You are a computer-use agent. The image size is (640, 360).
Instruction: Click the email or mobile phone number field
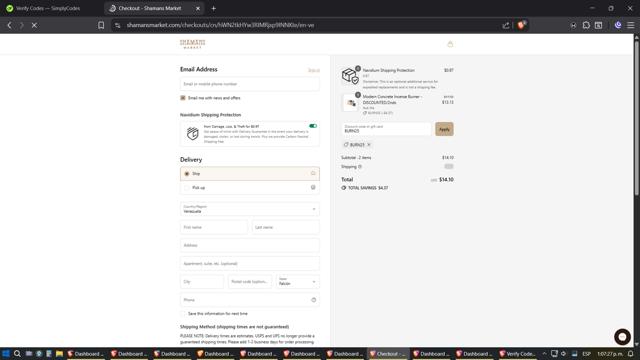[x=250, y=84]
